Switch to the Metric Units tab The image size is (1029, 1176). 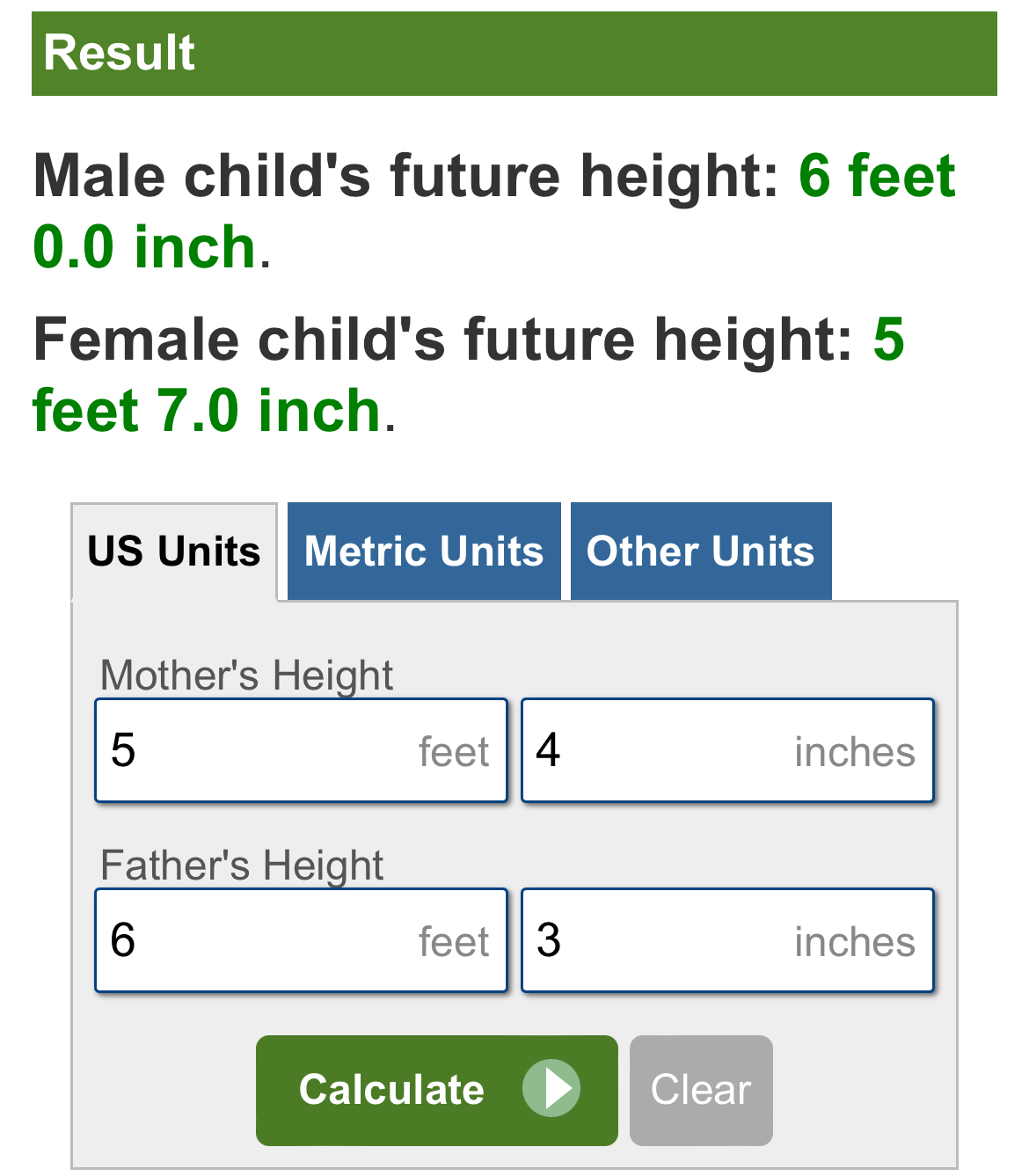point(424,551)
